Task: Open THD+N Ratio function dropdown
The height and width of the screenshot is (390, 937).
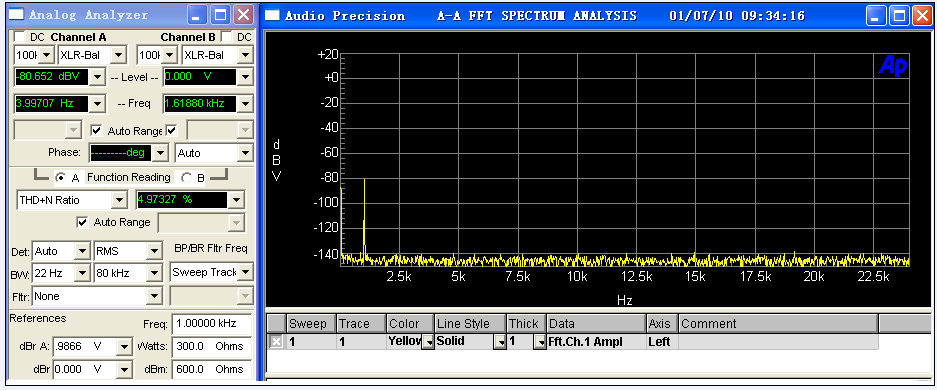Action: click(x=120, y=200)
